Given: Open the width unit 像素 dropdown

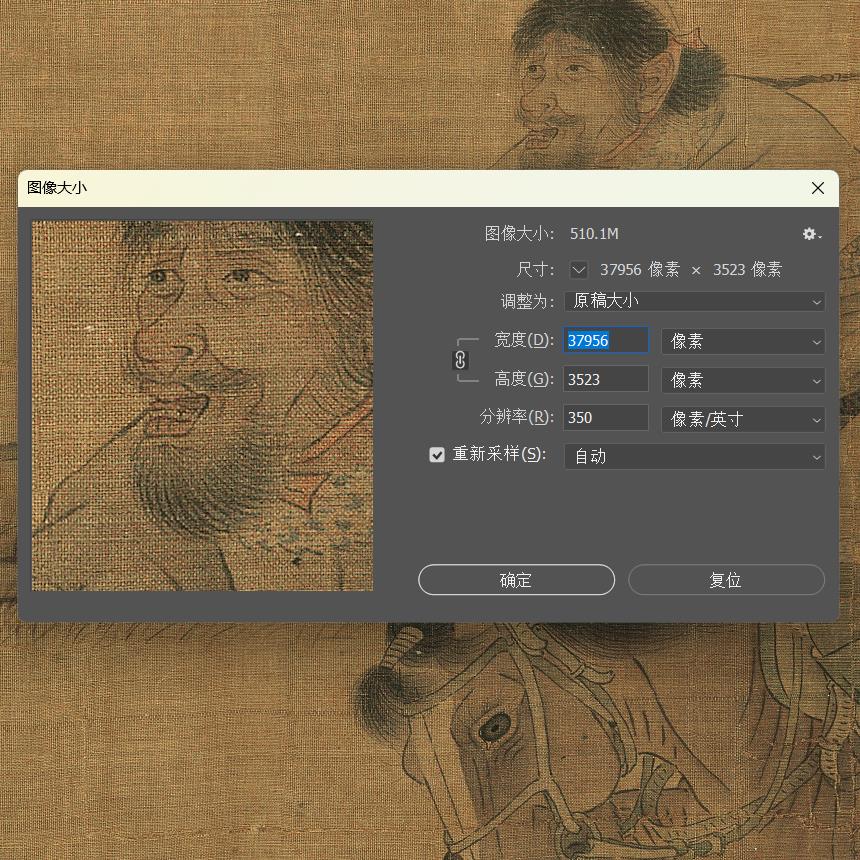Looking at the screenshot, I should [x=743, y=341].
